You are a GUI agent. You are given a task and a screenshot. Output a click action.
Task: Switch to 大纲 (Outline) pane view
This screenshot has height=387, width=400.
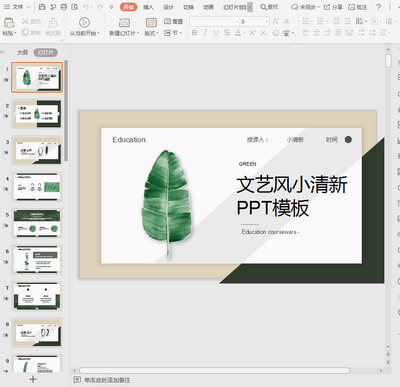pos(23,52)
